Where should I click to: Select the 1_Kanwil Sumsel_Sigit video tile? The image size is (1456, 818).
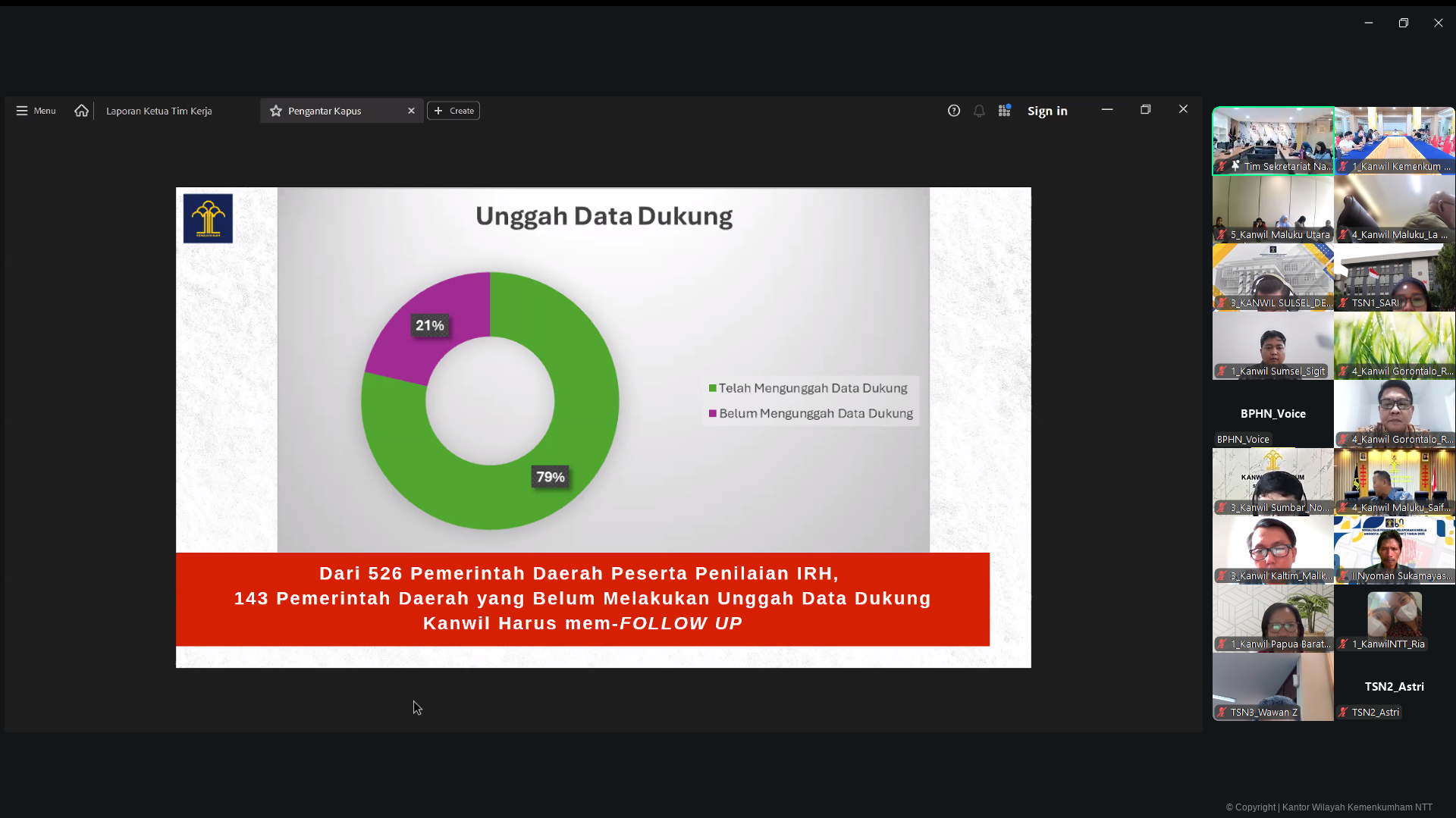[1272, 345]
